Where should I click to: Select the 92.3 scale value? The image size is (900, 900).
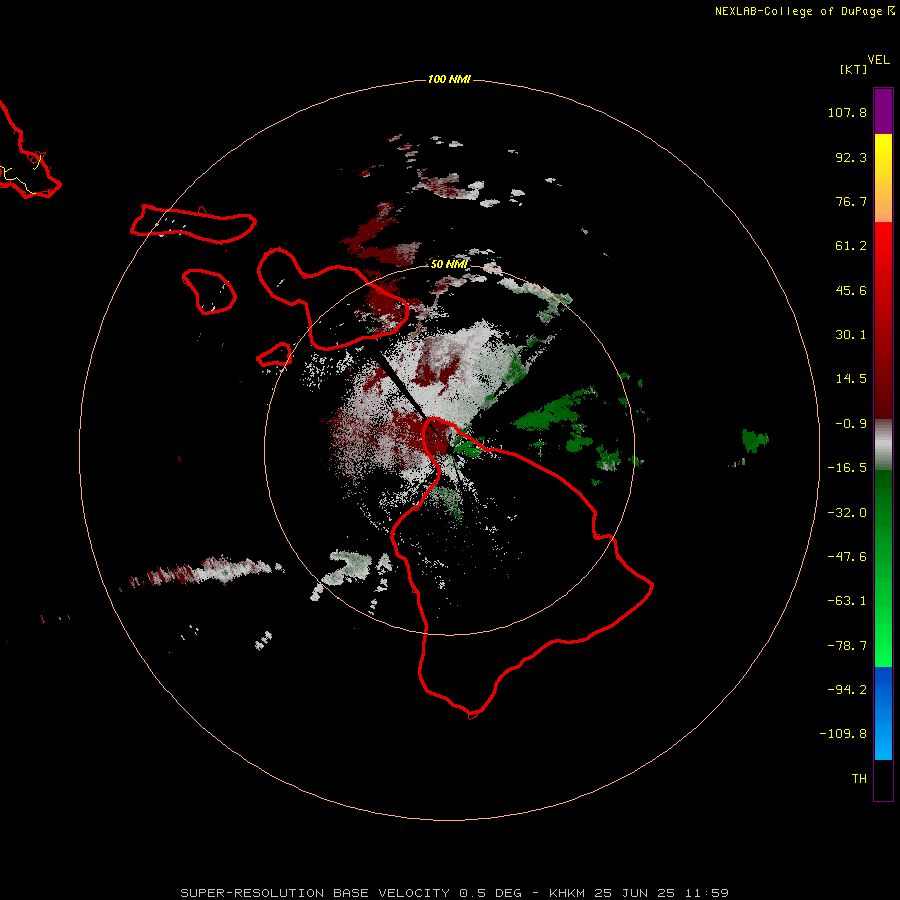tap(851, 157)
